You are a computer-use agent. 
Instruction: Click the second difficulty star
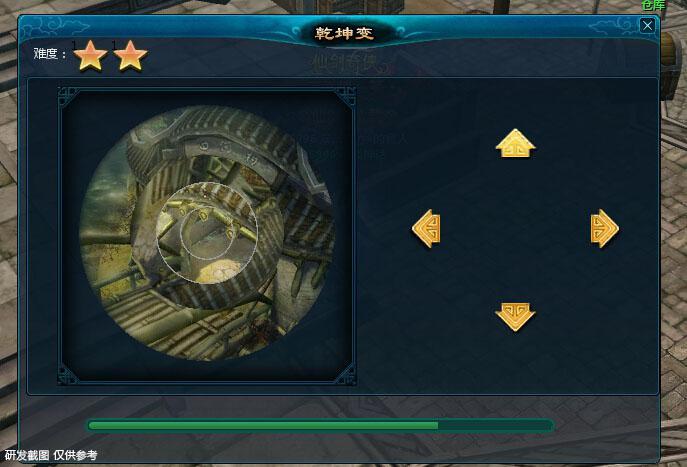tap(130, 56)
